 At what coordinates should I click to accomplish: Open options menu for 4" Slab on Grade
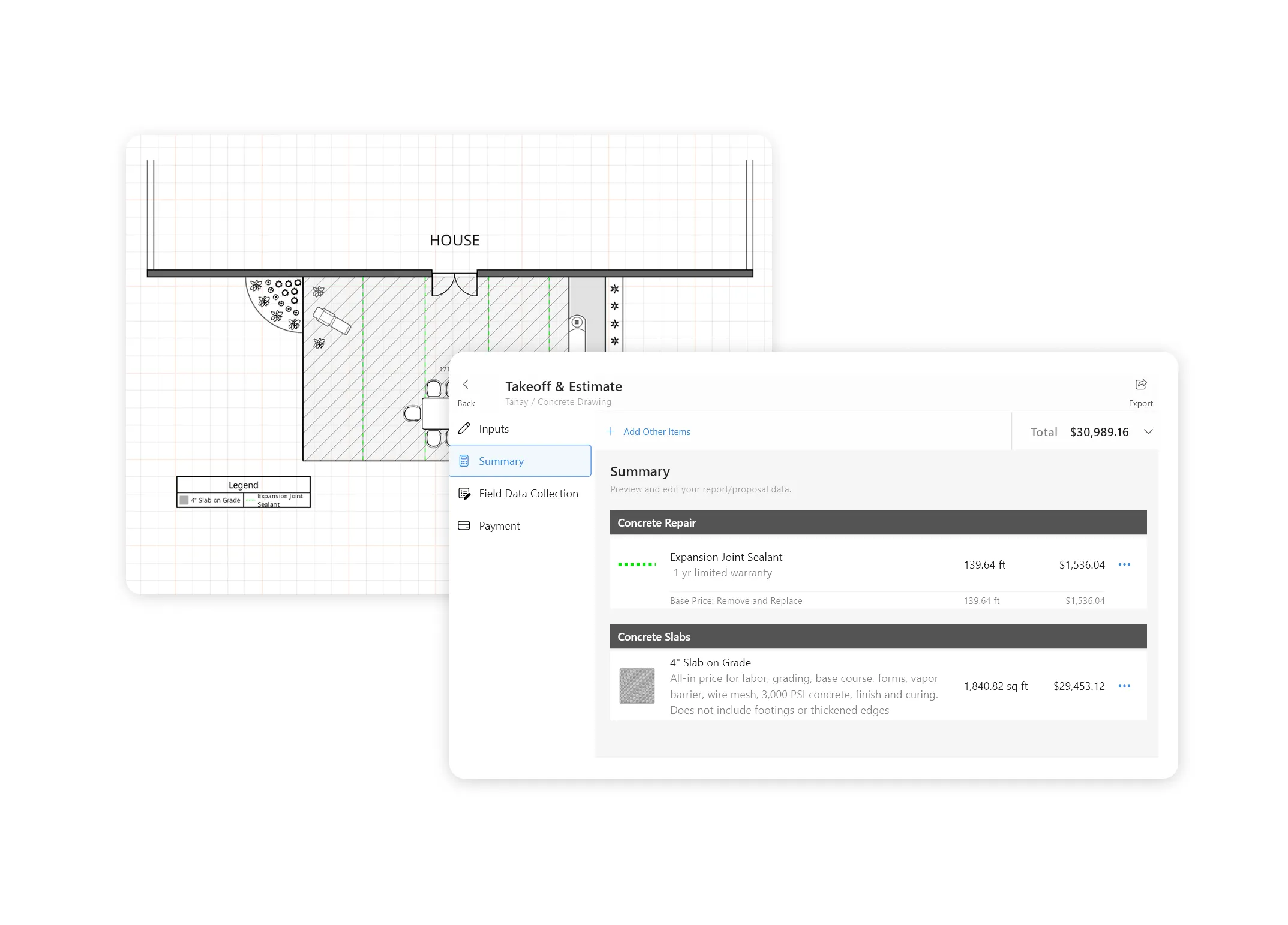point(1124,686)
